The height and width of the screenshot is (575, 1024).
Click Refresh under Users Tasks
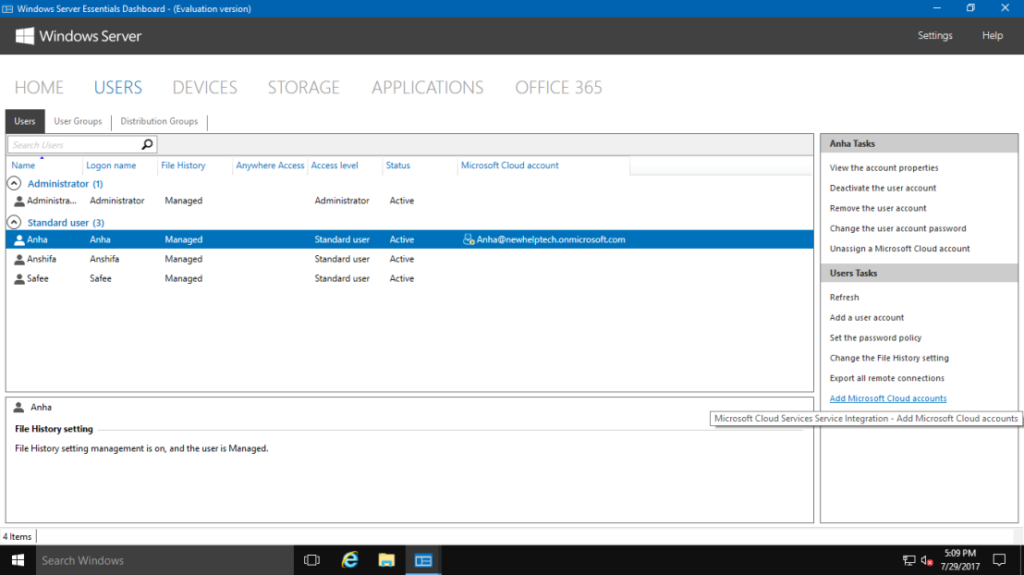[x=844, y=297]
